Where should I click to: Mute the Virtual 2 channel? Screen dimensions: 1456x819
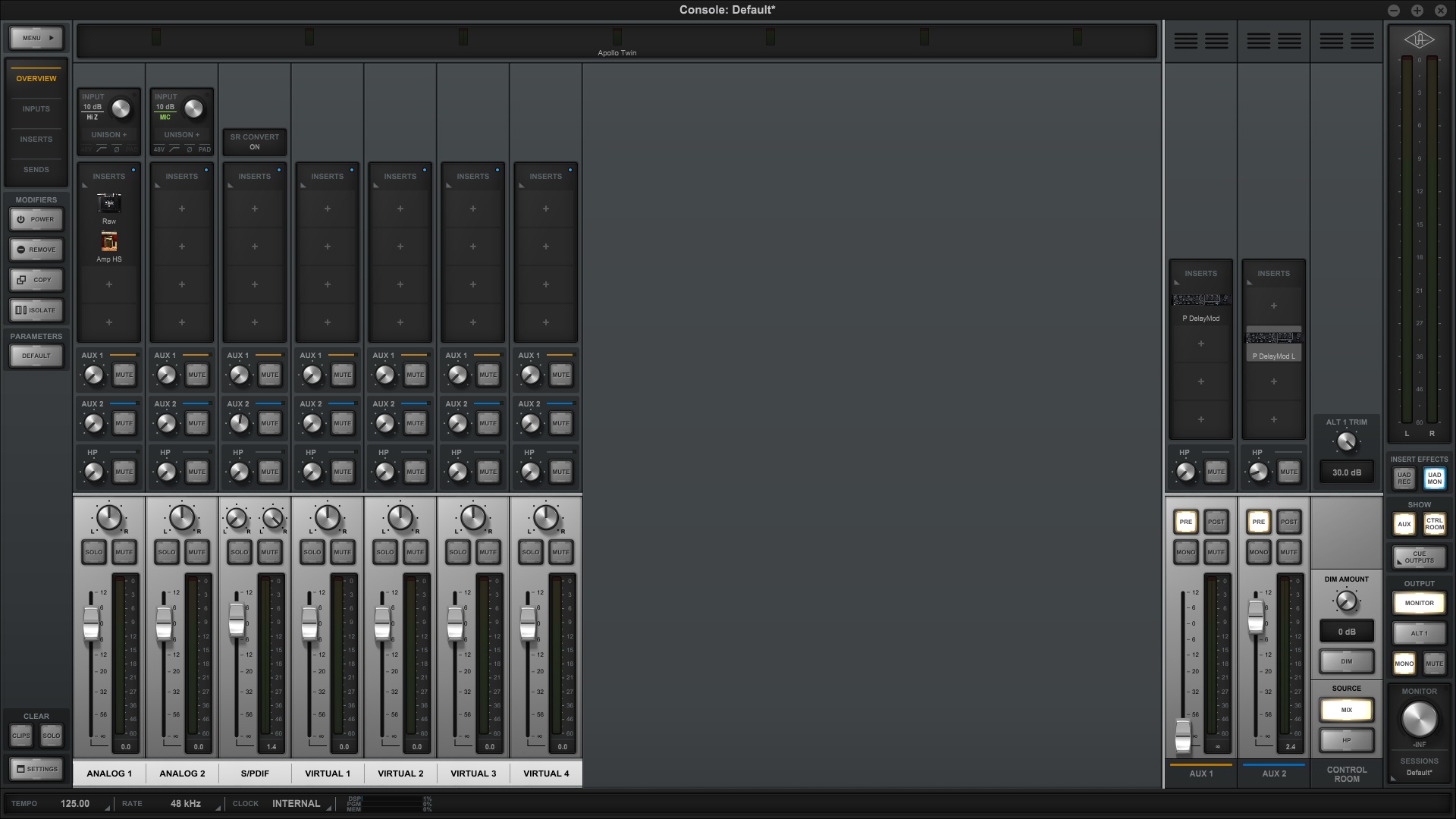tap(415, 552)
